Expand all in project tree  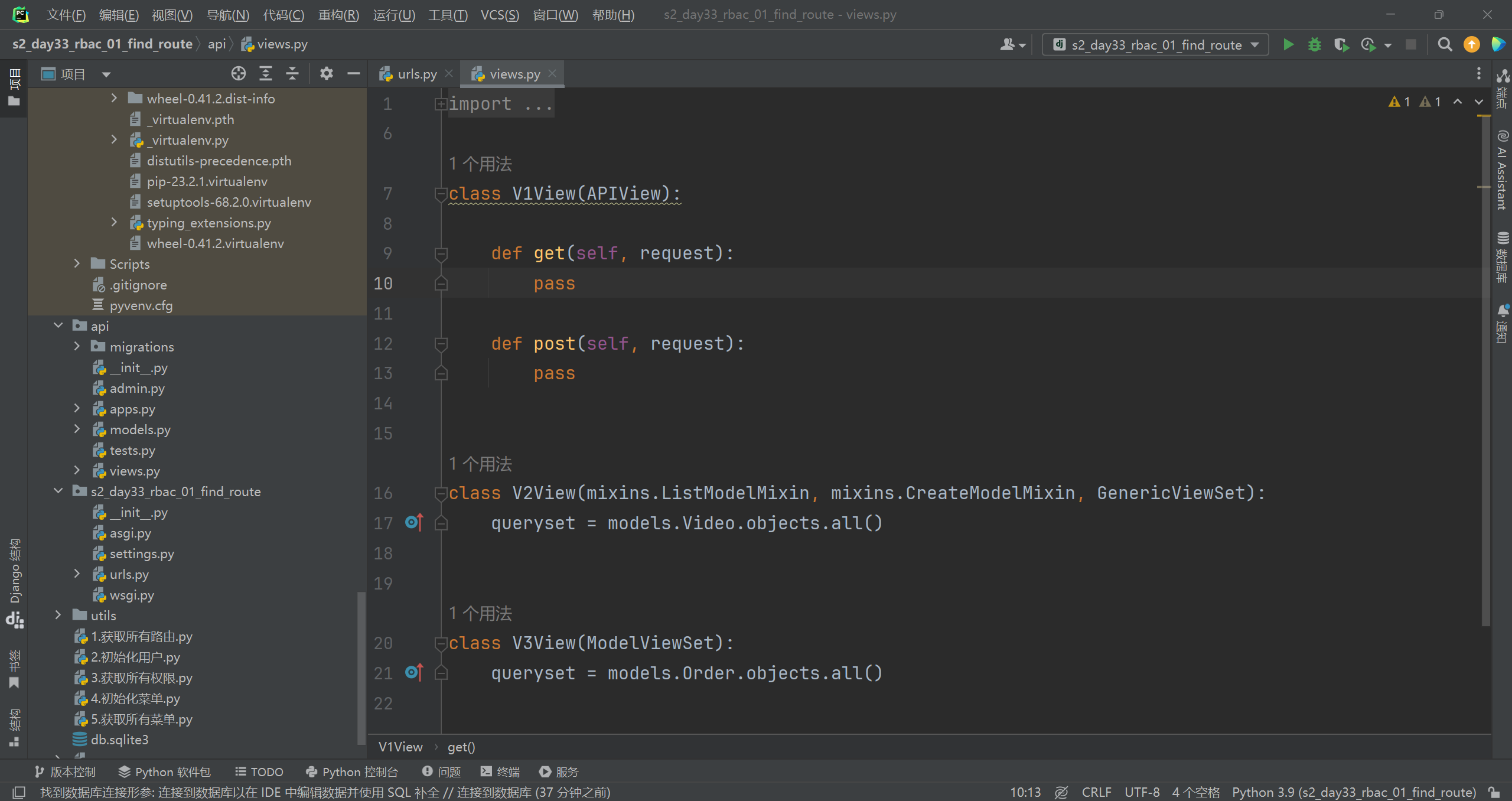tap(266, 73)
